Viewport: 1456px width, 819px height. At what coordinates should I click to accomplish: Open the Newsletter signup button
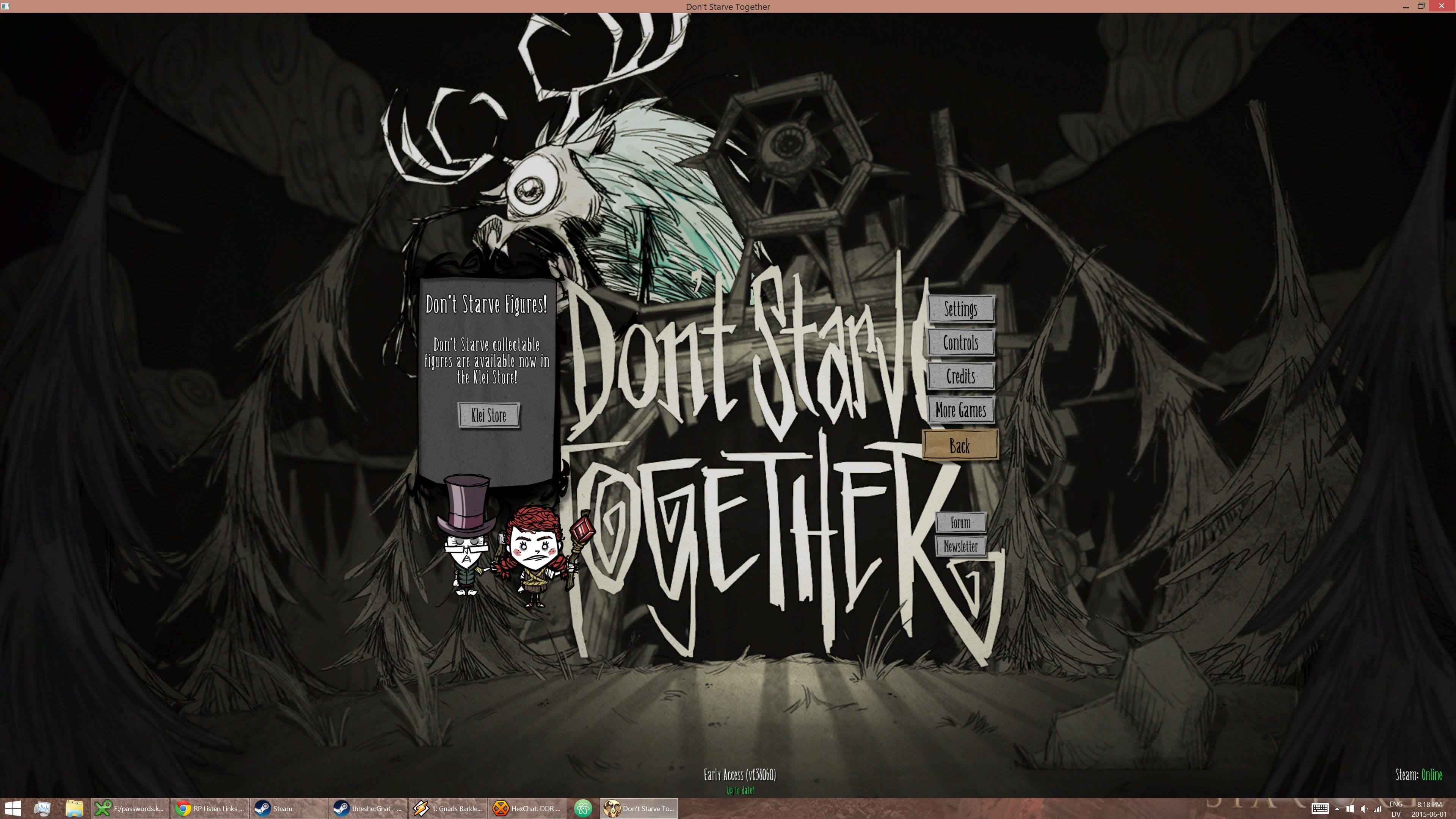[x=960, y=546]
